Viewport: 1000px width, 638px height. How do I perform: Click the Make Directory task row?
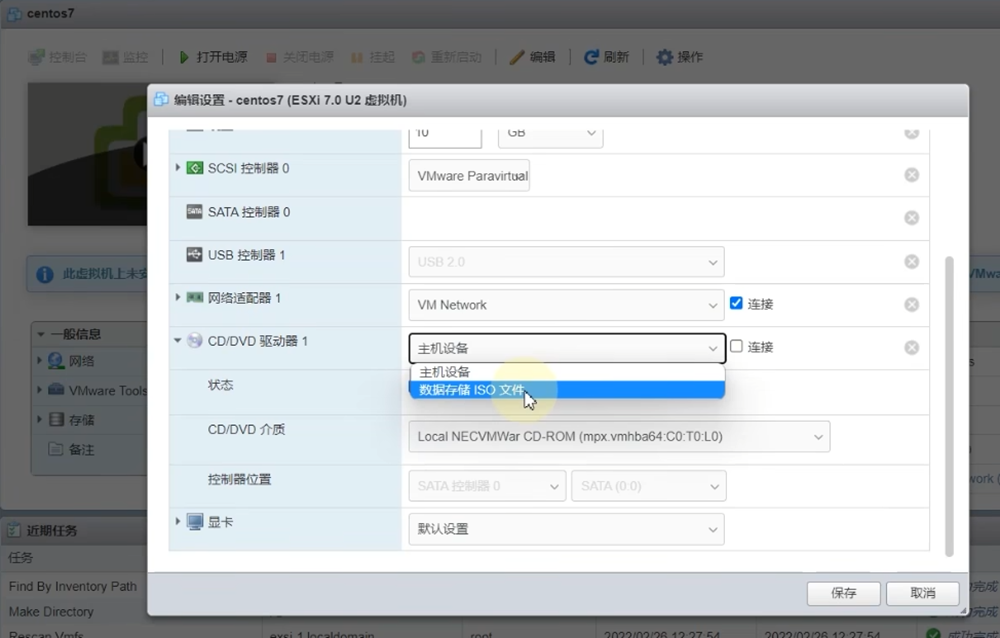point(51,612)
